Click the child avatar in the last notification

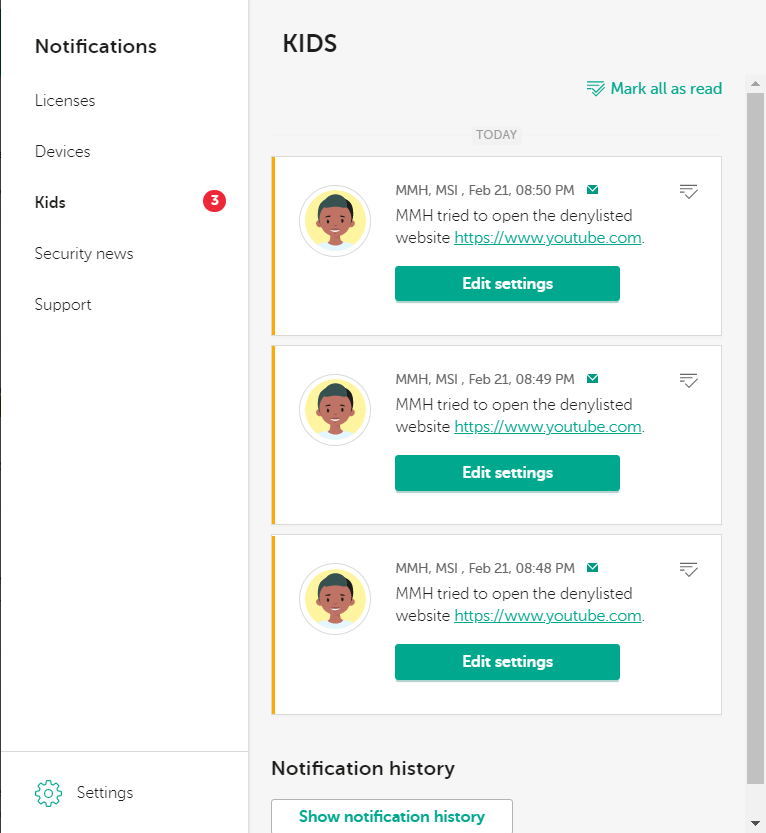coord(335,599)
